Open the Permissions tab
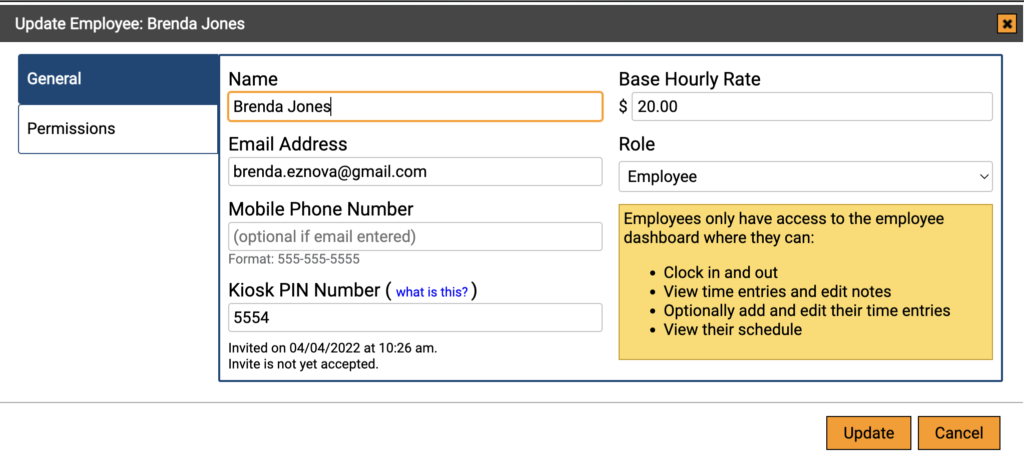 (x=118, y=129)
